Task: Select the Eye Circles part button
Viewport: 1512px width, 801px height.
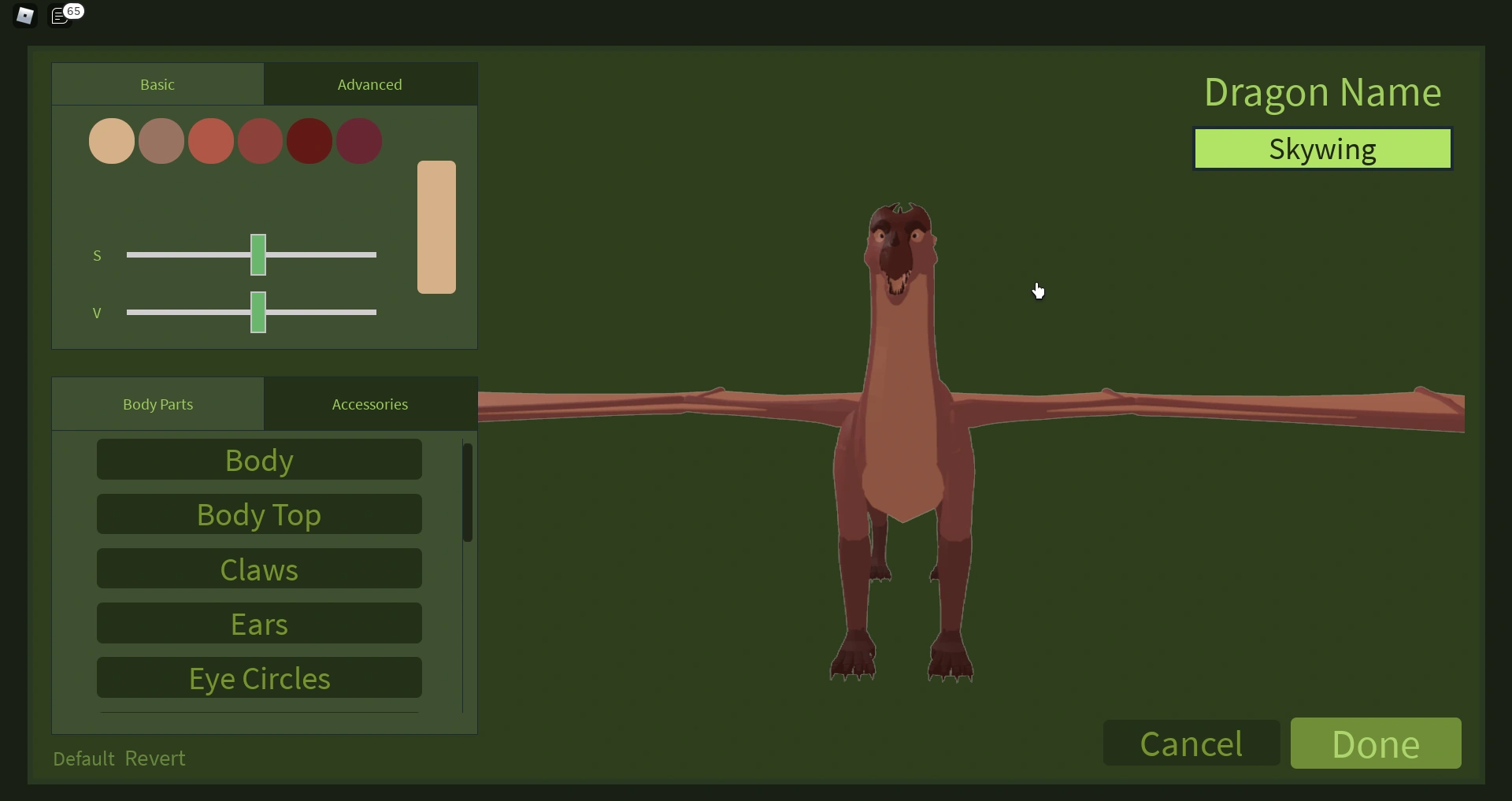Action: (259, 677)
